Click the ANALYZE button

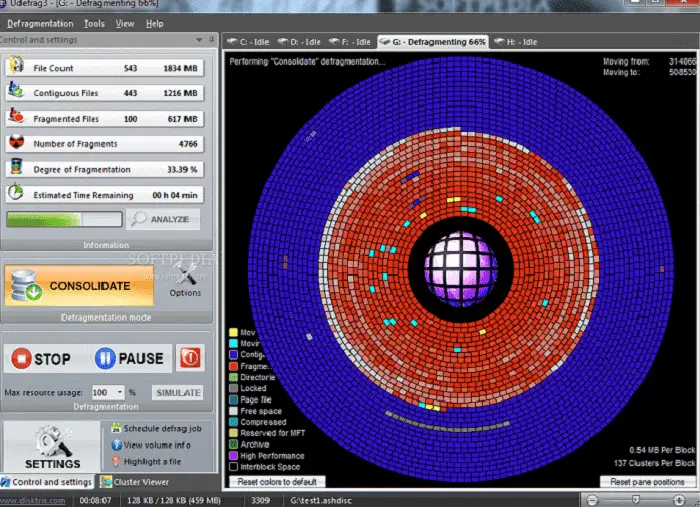[162, 219]
